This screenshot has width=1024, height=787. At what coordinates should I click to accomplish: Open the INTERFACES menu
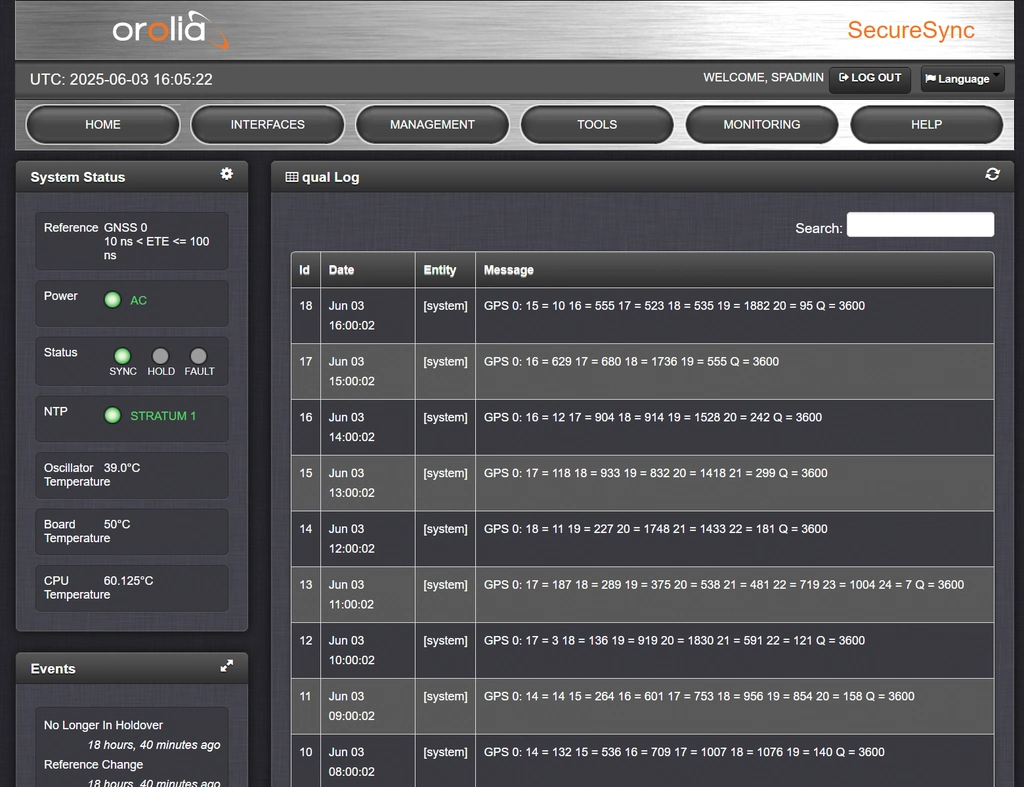[x=267, y=124]
